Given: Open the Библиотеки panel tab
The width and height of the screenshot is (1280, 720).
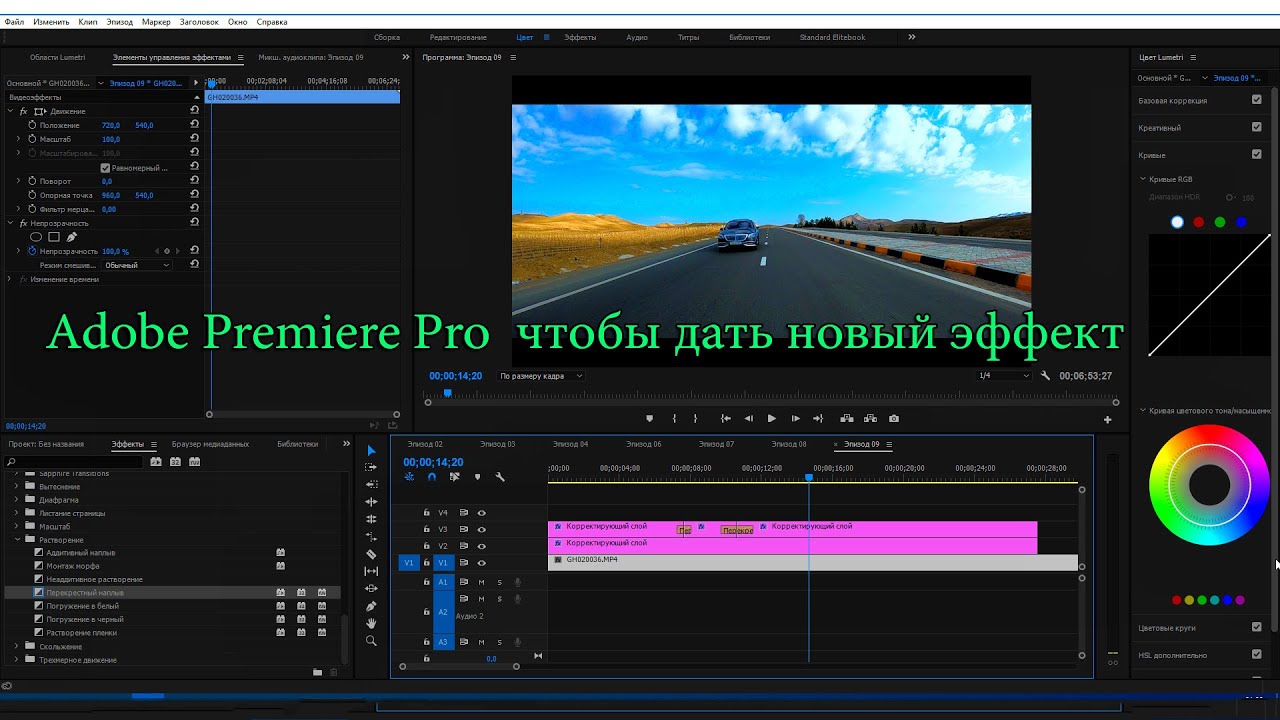Looking at the screenshot, I should pos(298,444).
